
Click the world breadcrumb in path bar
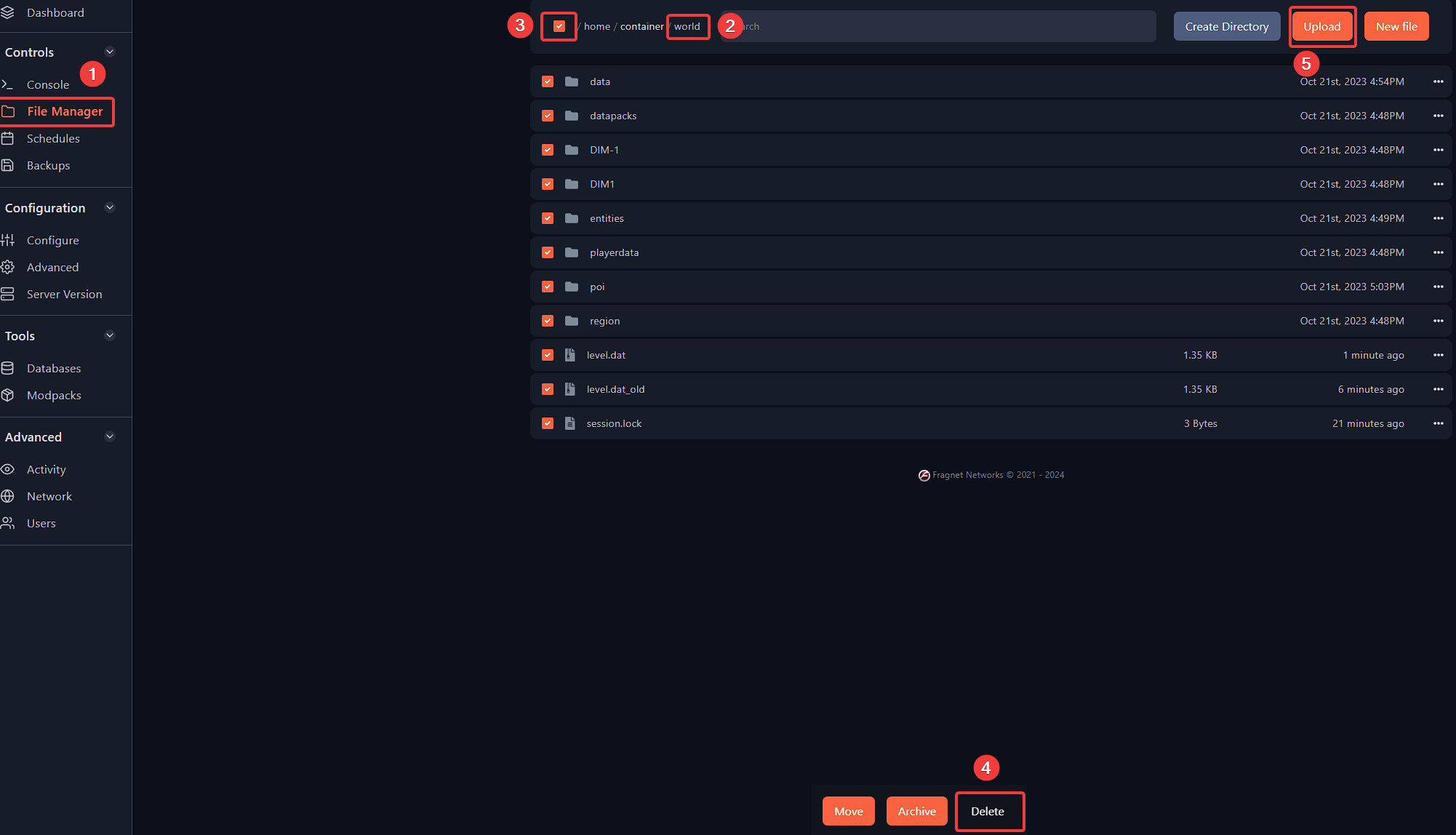687,26
